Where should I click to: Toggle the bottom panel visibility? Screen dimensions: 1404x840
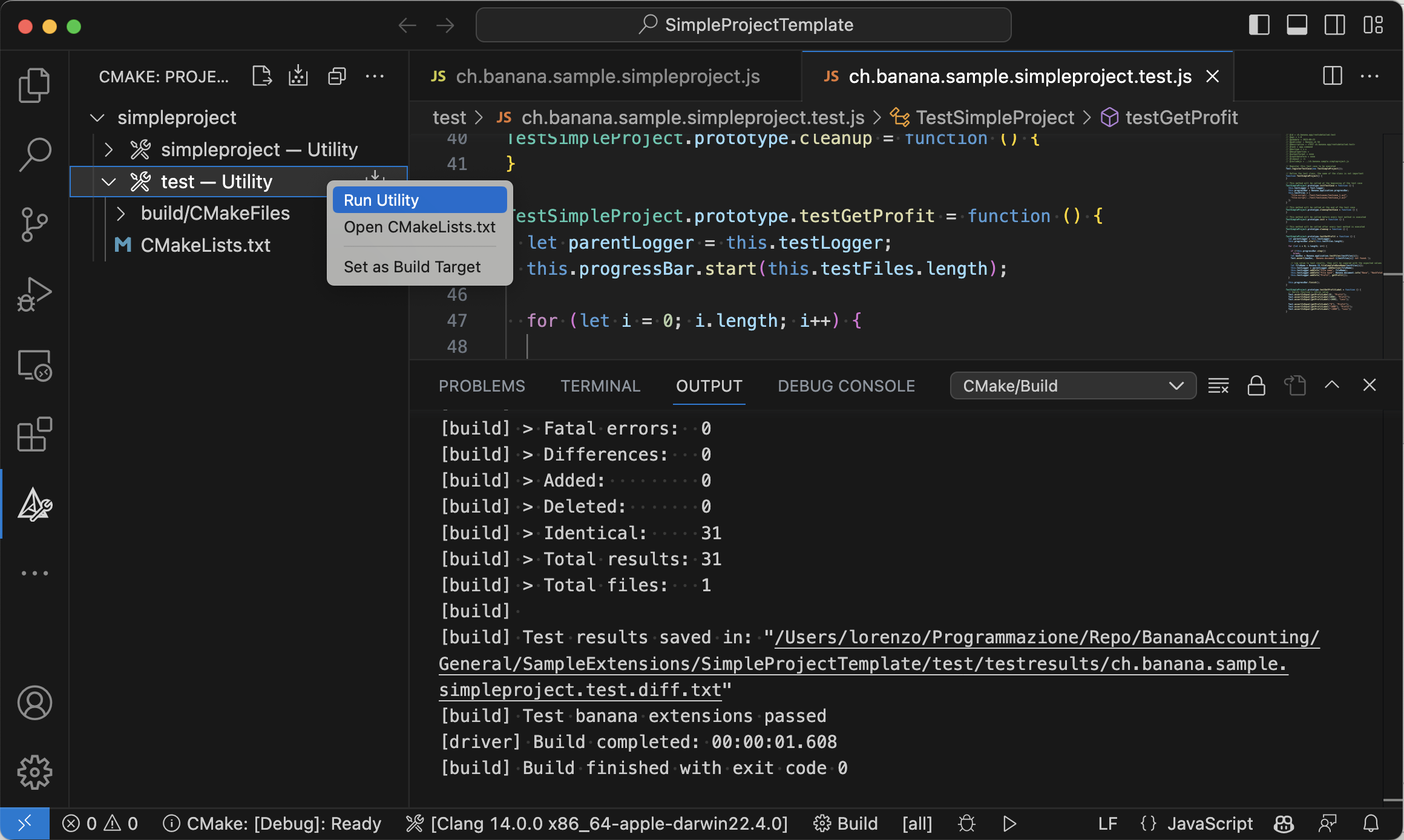[1297, 25]
